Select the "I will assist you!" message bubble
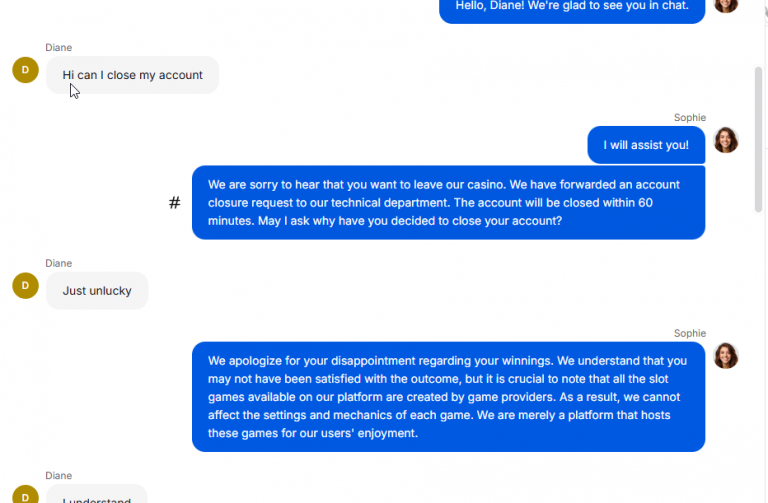 [x=646, y=145]
